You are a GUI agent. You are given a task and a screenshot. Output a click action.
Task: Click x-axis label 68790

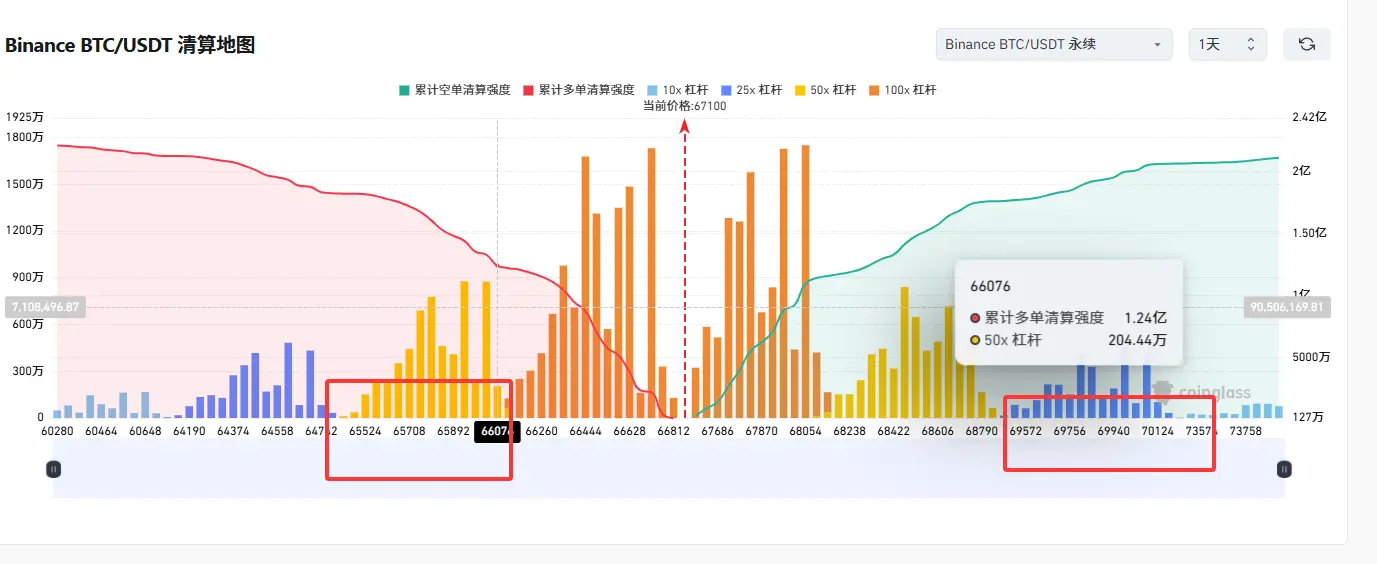coord(981,431)
